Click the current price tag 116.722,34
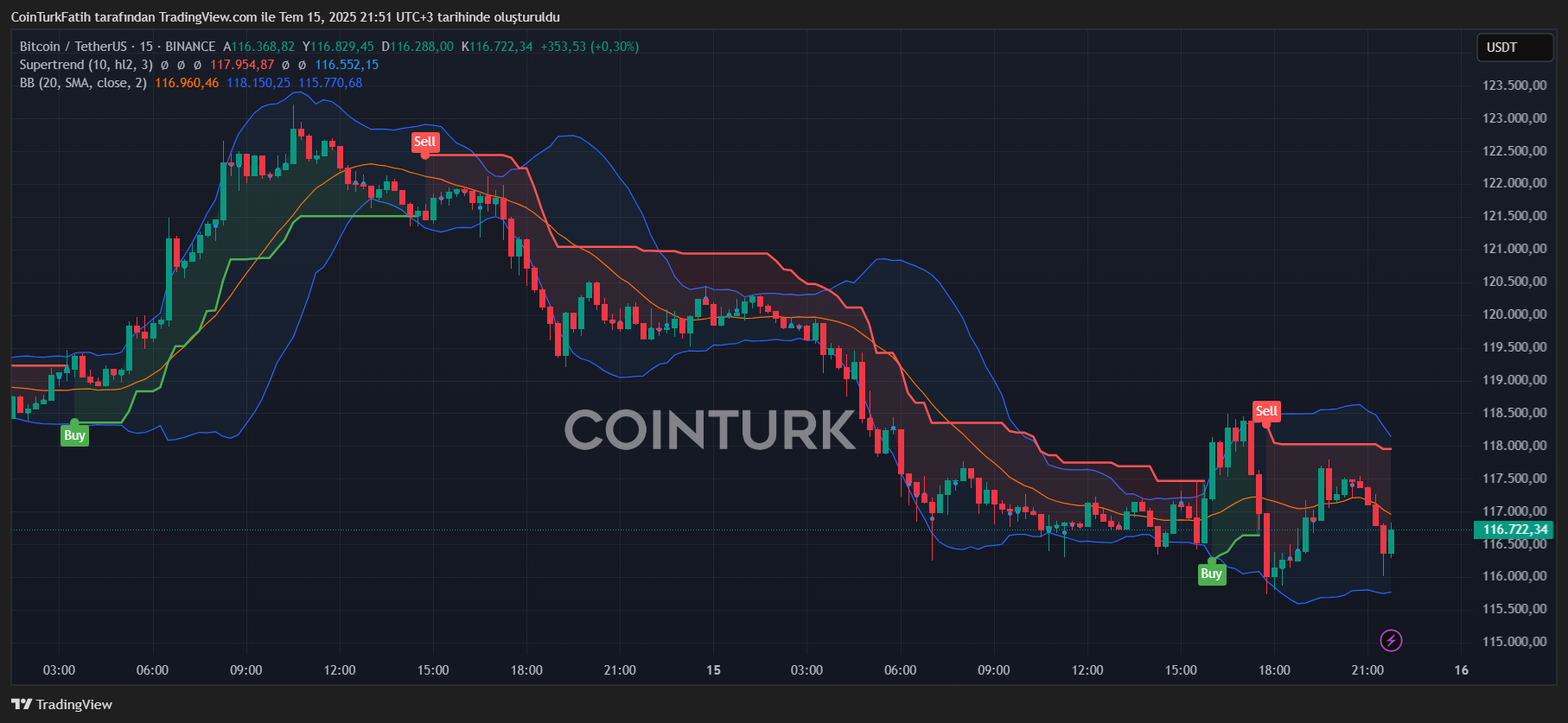 pyautogui.click(x=1514, y=530)
